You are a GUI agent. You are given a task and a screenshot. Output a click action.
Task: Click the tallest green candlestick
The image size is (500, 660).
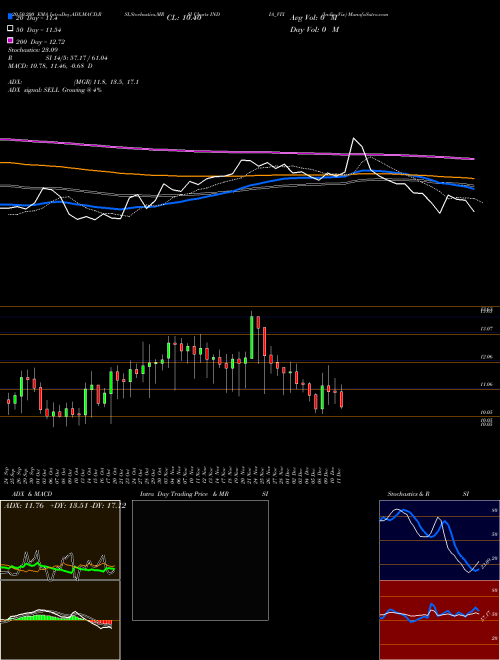point(252,338)
